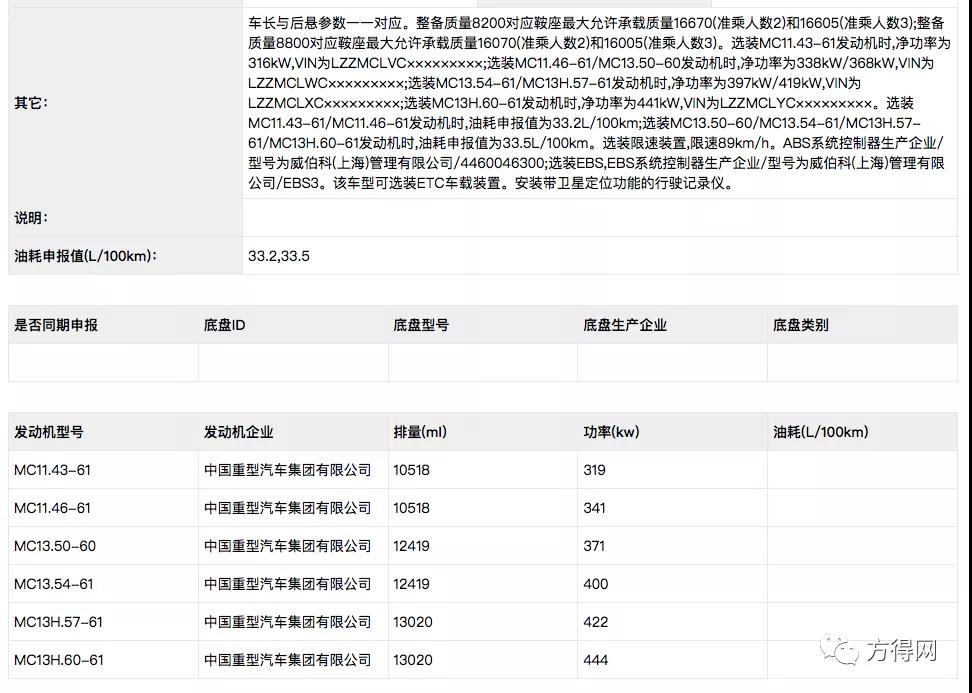Click the 功率(kw) column header
The height and width of the screenshot is (693, 972).
[x=606, y=432]
